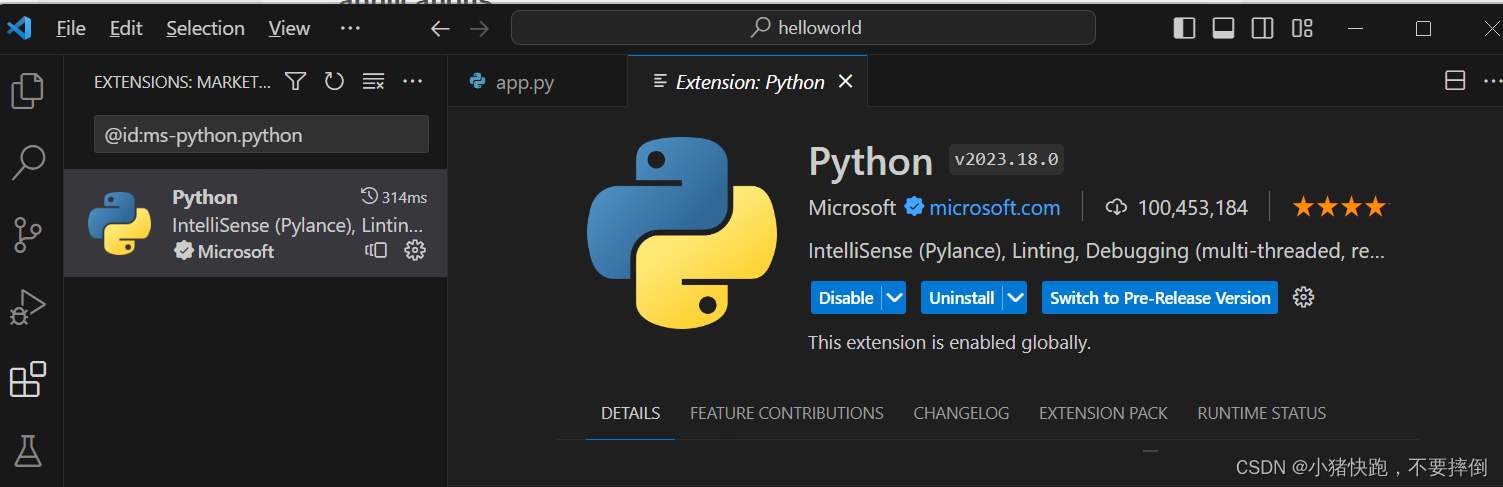Image resolution: width=1503 pixels, height=487 pixels.
Task: Click the extension star rating
Action: 1339,208
